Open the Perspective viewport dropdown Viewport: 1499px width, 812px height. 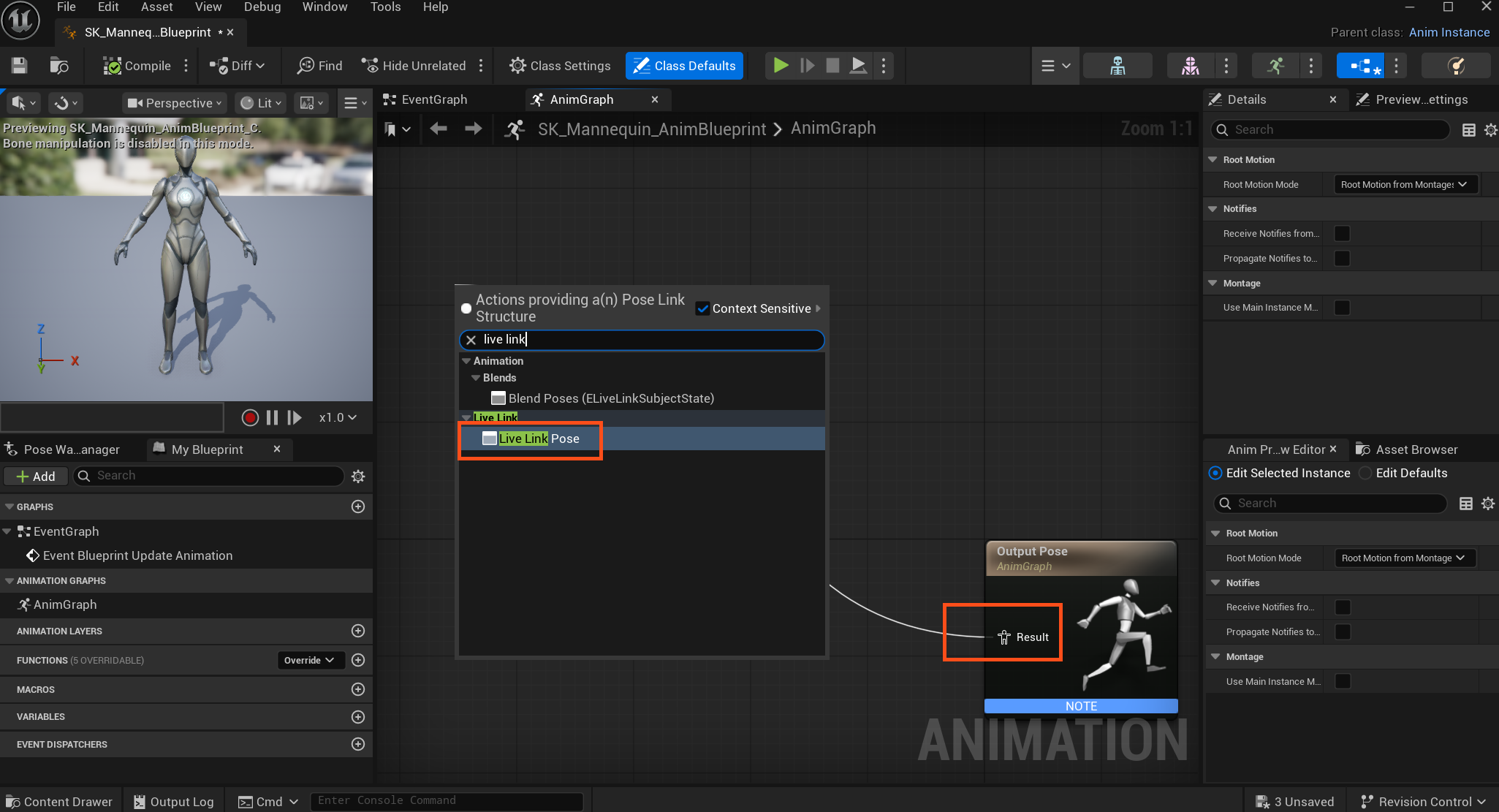pyautogui.click(x=175, y=103)
